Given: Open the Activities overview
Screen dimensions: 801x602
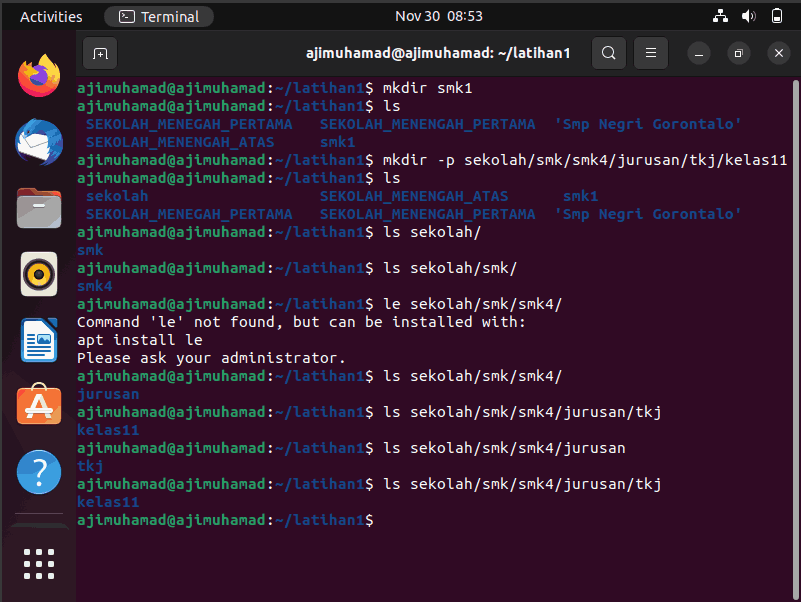Looking at the screenshot, I should click(51, 17).
